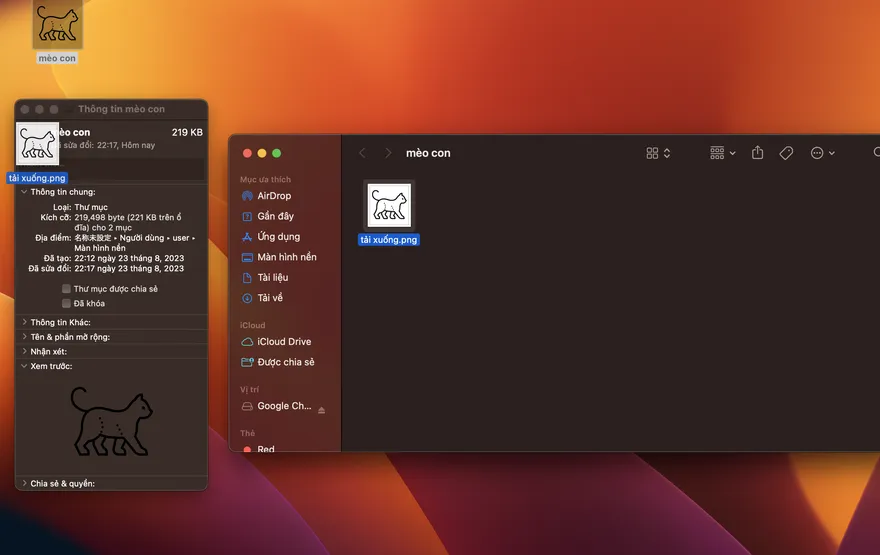Collapse the Xem trước section

point(24,366)
